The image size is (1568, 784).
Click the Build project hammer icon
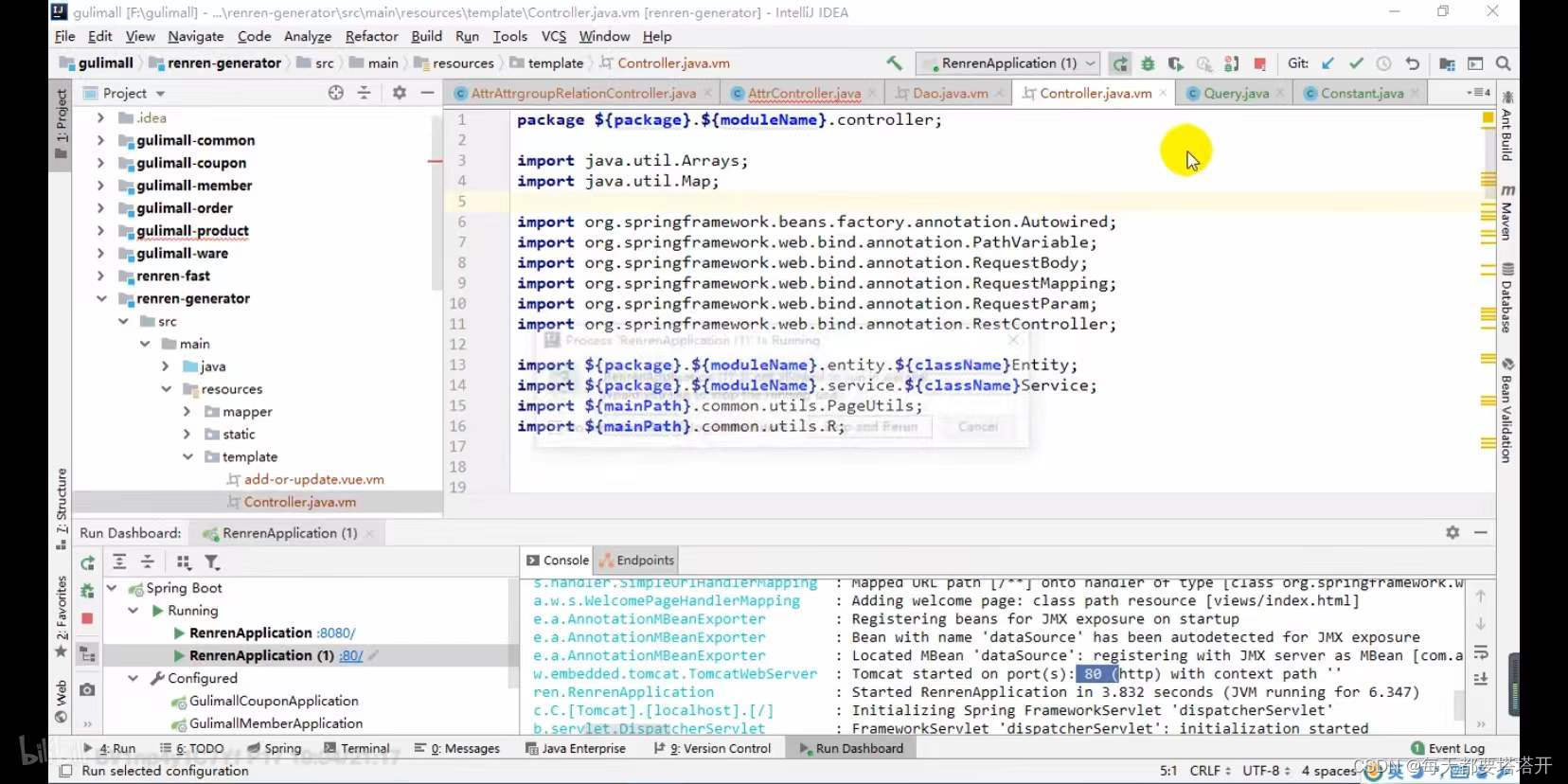[894, 63]
